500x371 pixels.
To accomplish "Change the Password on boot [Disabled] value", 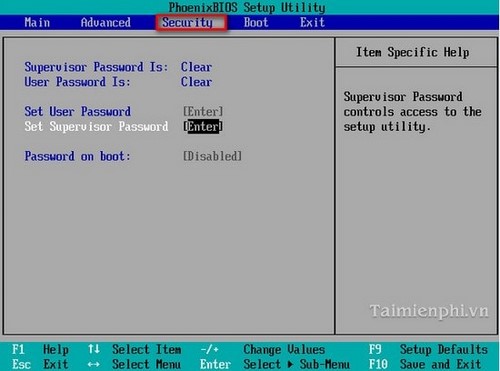I will coord(212,156).
